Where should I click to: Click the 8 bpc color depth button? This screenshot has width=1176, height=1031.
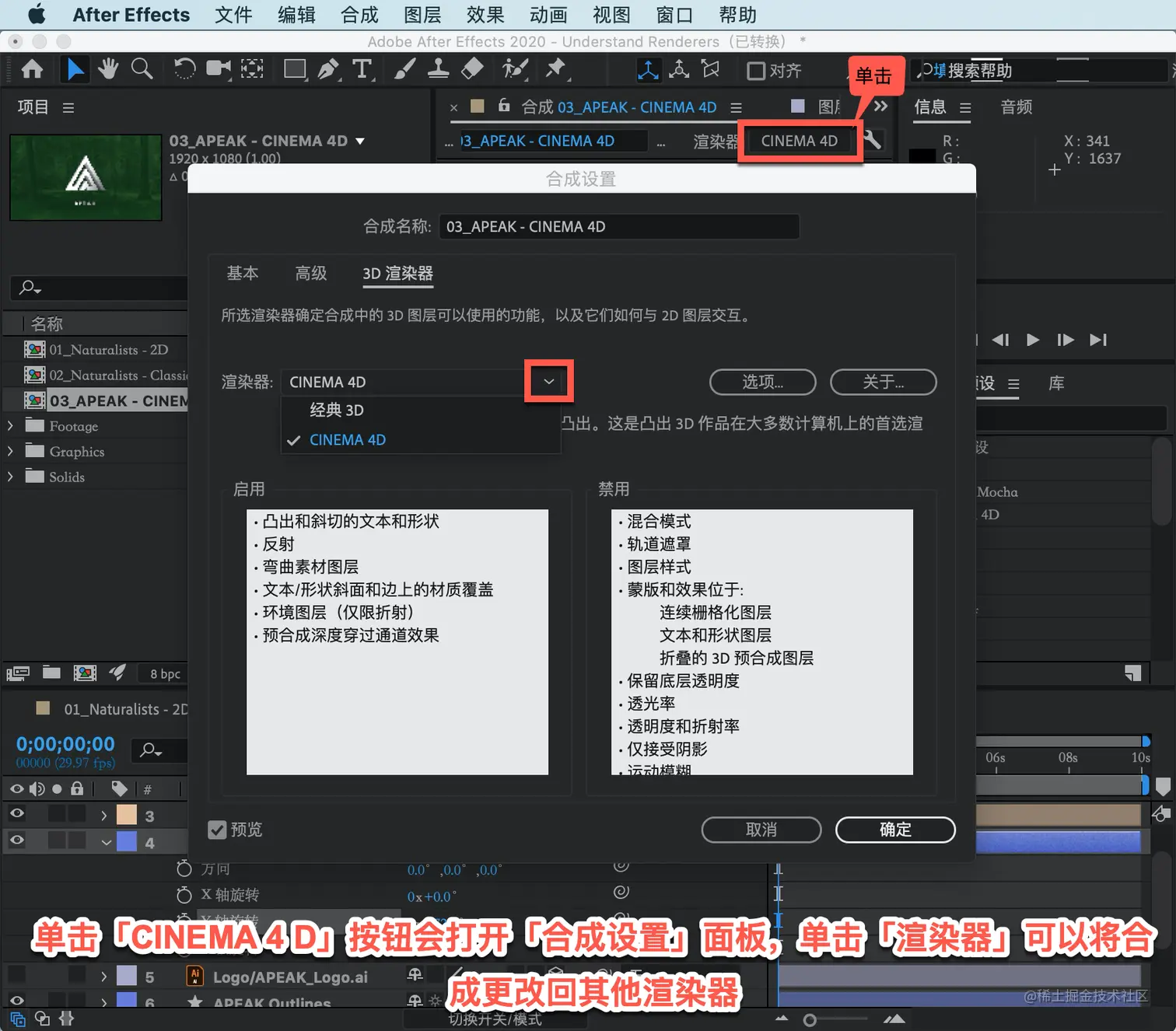165,674
